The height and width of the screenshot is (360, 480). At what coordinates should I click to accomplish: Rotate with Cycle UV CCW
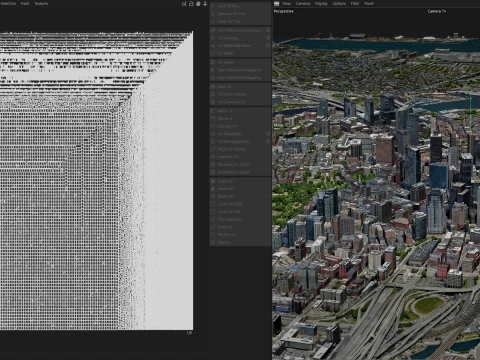pos(240,204)
